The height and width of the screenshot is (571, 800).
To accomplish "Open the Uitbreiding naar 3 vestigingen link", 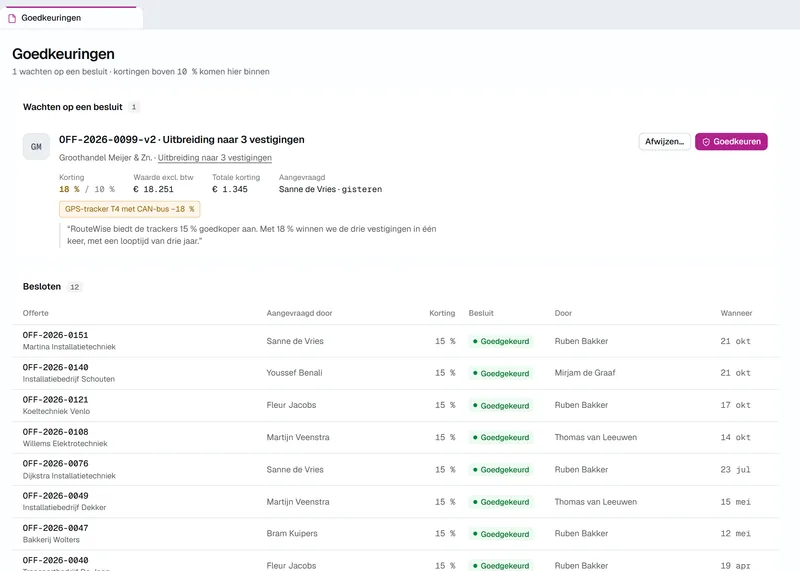I will [x=215, y=158].
